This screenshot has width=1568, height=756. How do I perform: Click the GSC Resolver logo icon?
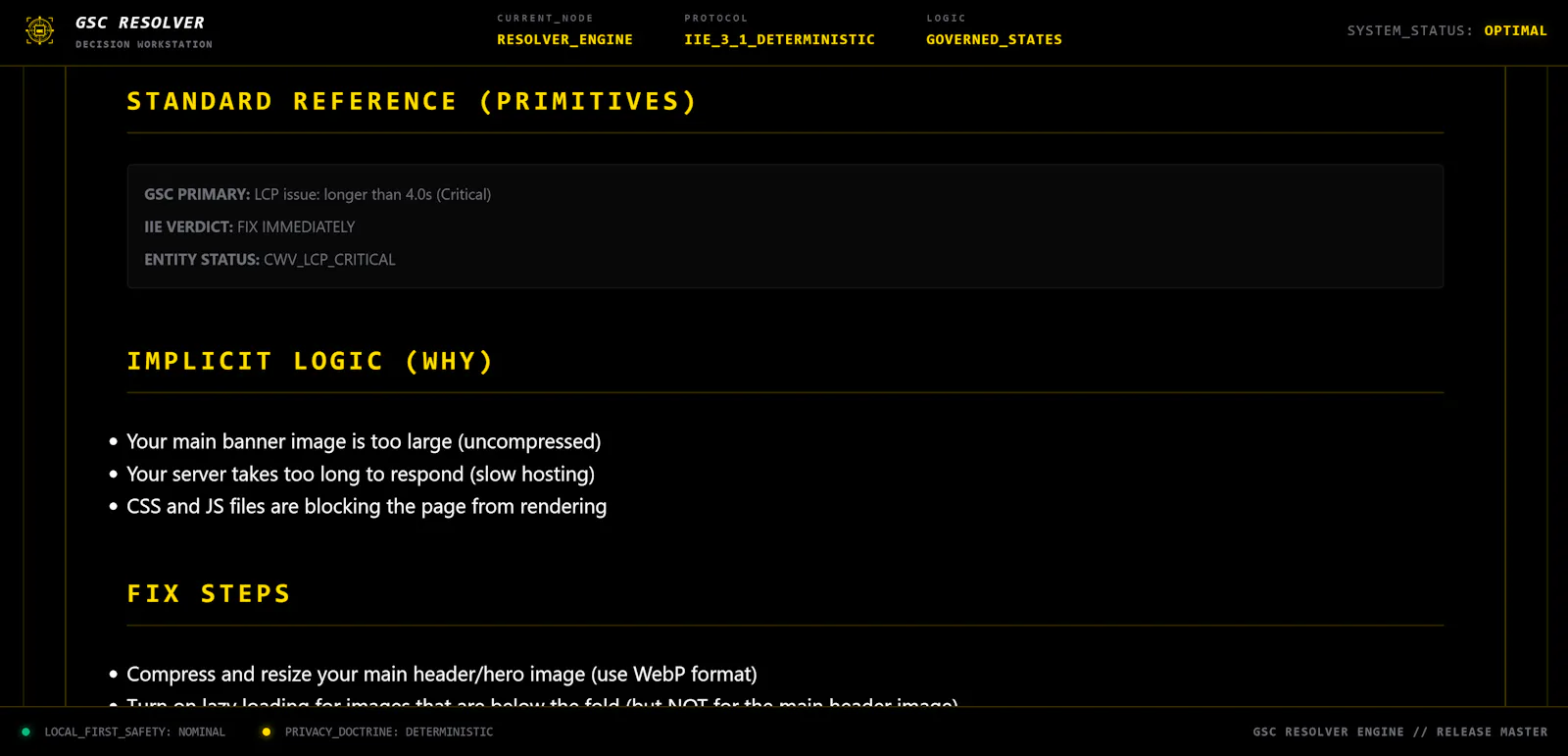click(39, 31)
